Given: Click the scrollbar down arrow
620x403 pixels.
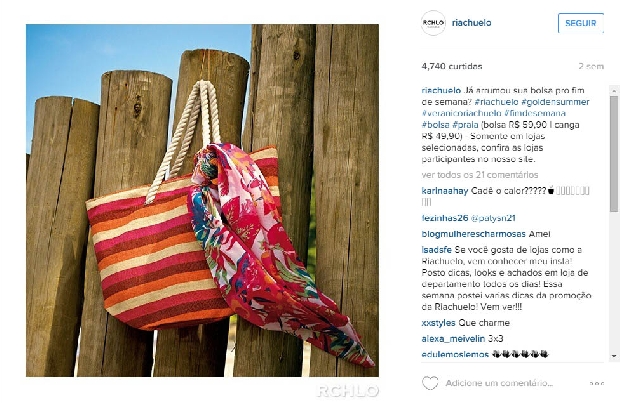Looking at the screenshot, I should tap(614, 356).
